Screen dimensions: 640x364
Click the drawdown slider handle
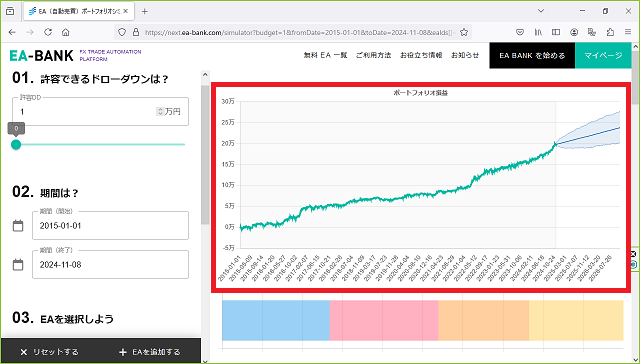[16, 144]
